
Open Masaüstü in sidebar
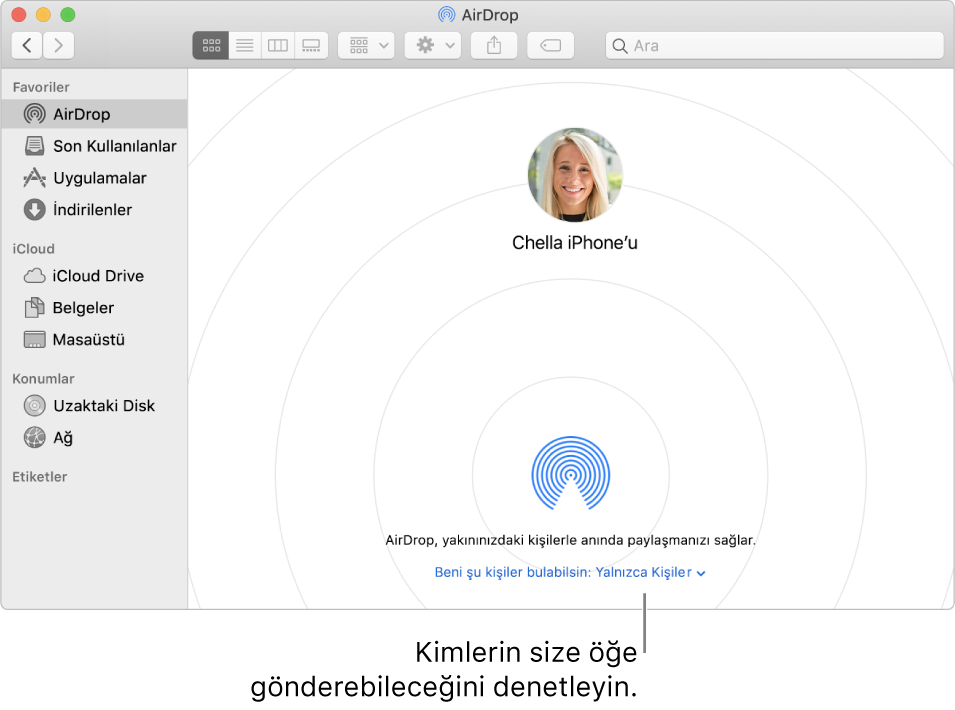click(x=94, y=339)
